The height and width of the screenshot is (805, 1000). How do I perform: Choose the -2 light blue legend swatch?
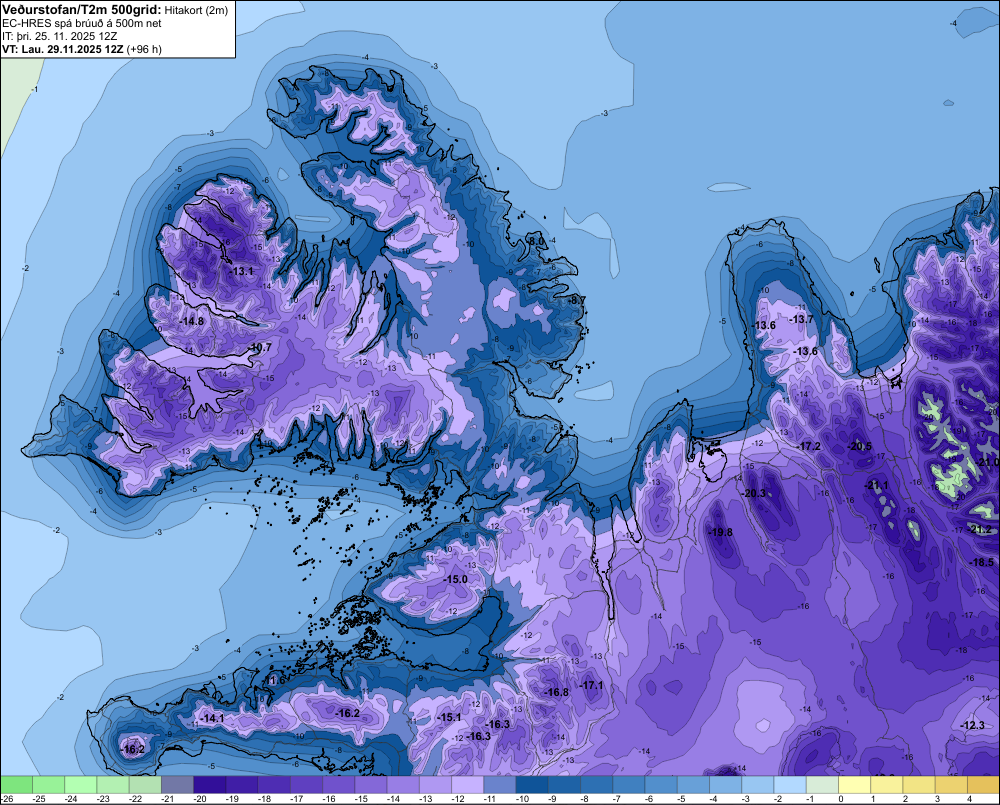pos(790,785)
